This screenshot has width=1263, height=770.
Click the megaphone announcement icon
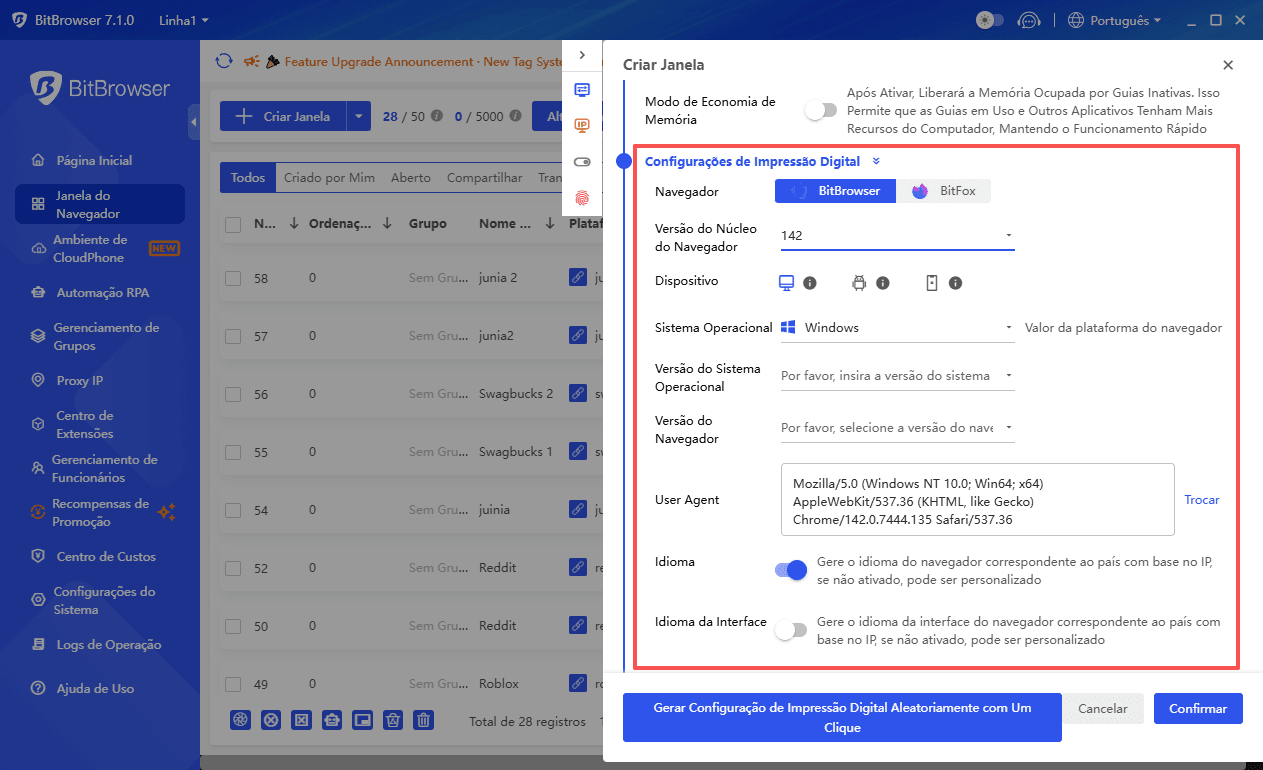click(252, 61)
